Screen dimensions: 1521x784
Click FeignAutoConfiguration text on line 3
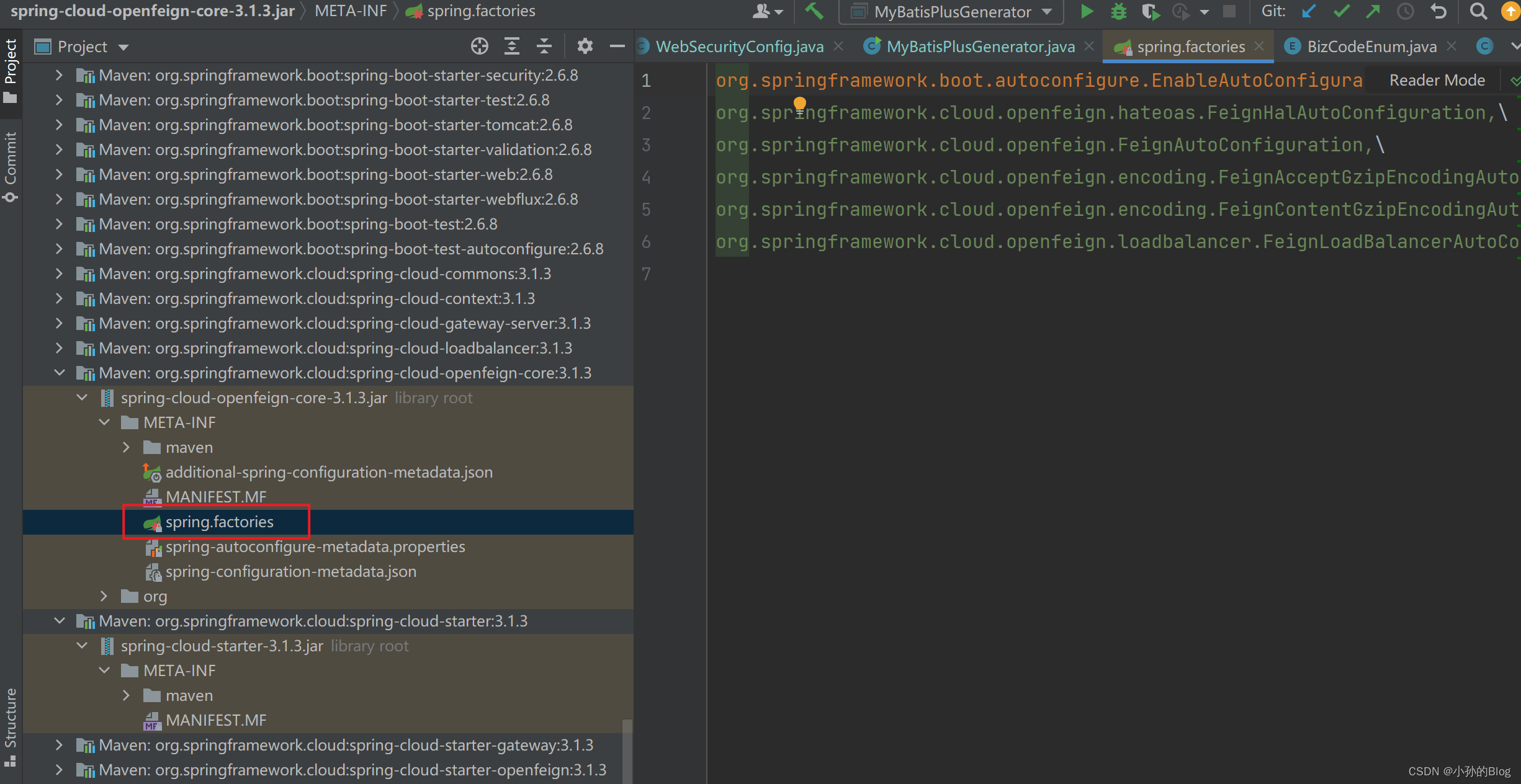[x=1241, y=145]
